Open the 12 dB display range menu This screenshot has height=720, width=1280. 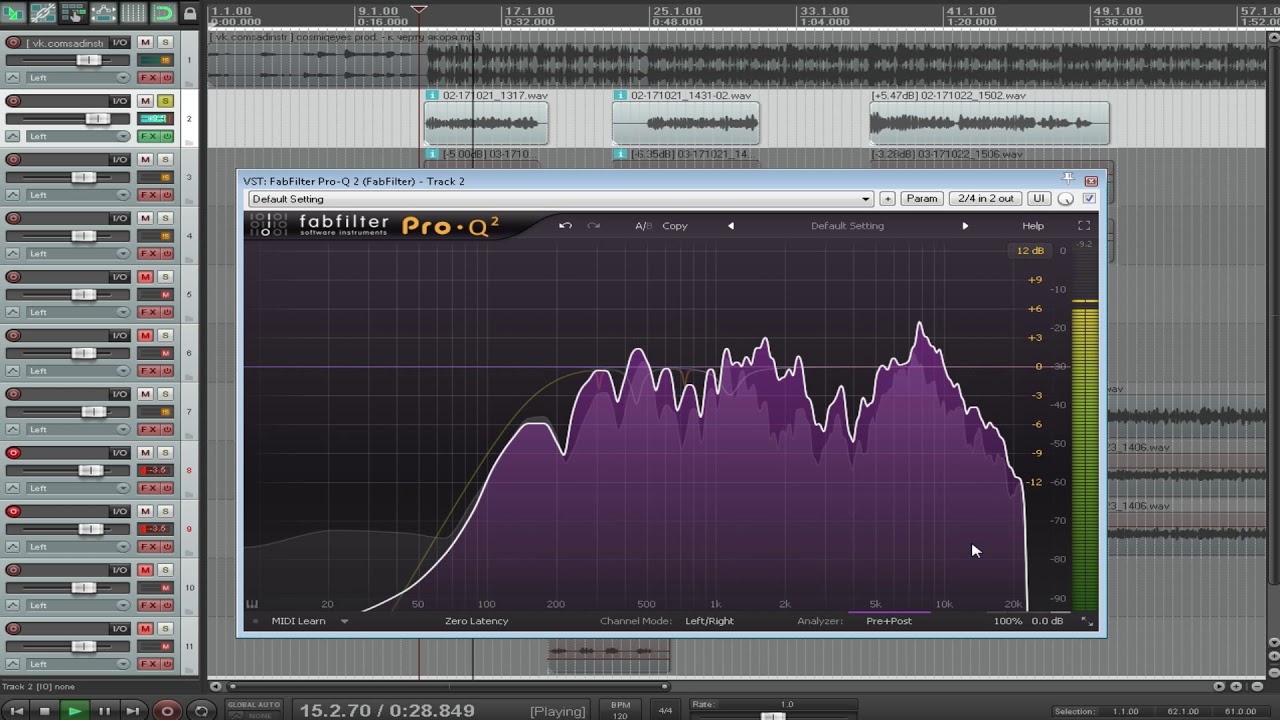point(1030,250)
